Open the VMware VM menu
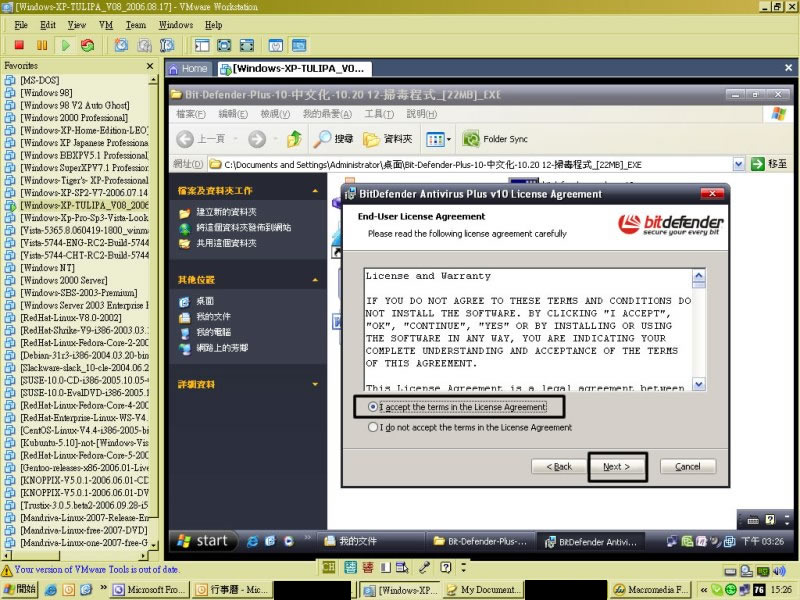 (x=106, y=25)
